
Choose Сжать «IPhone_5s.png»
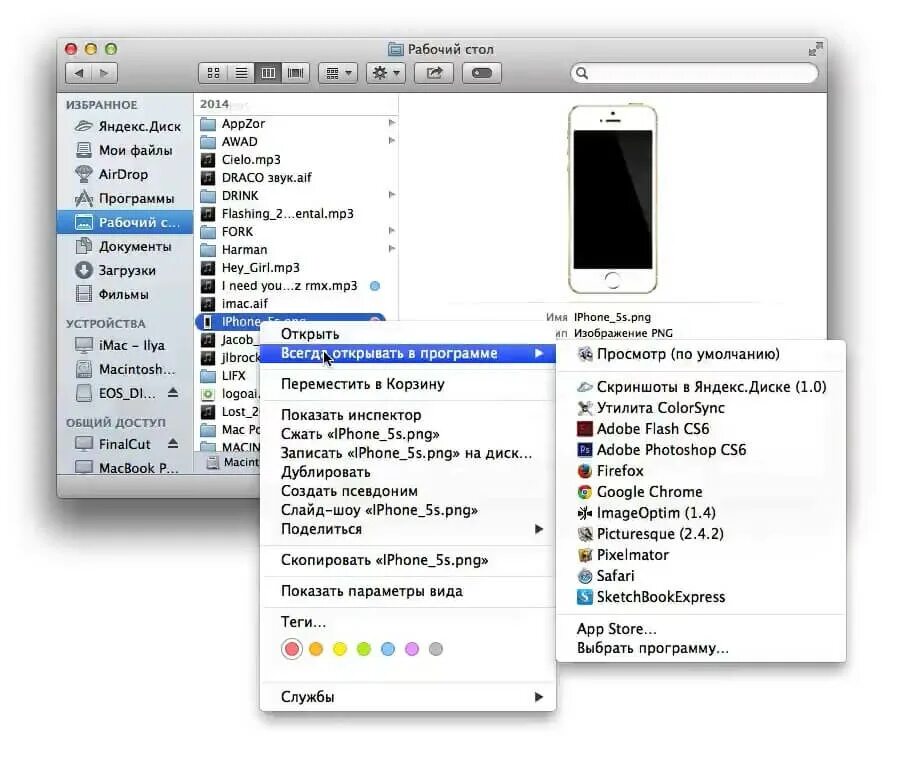(x=407, y=434)
